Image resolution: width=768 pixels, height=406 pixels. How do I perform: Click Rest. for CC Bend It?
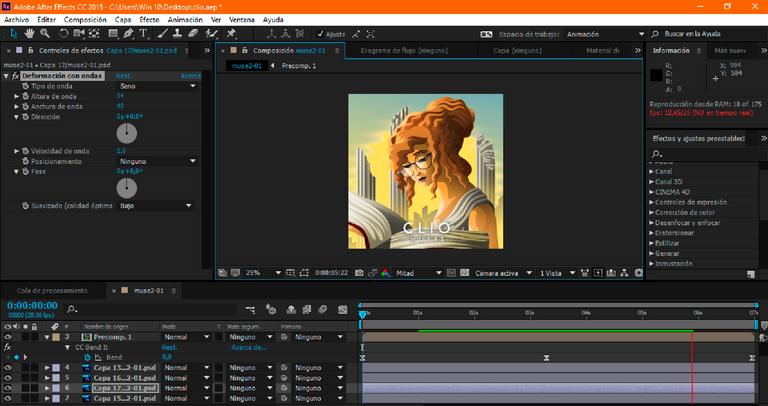pyautogui.click(x=169, y=347)
